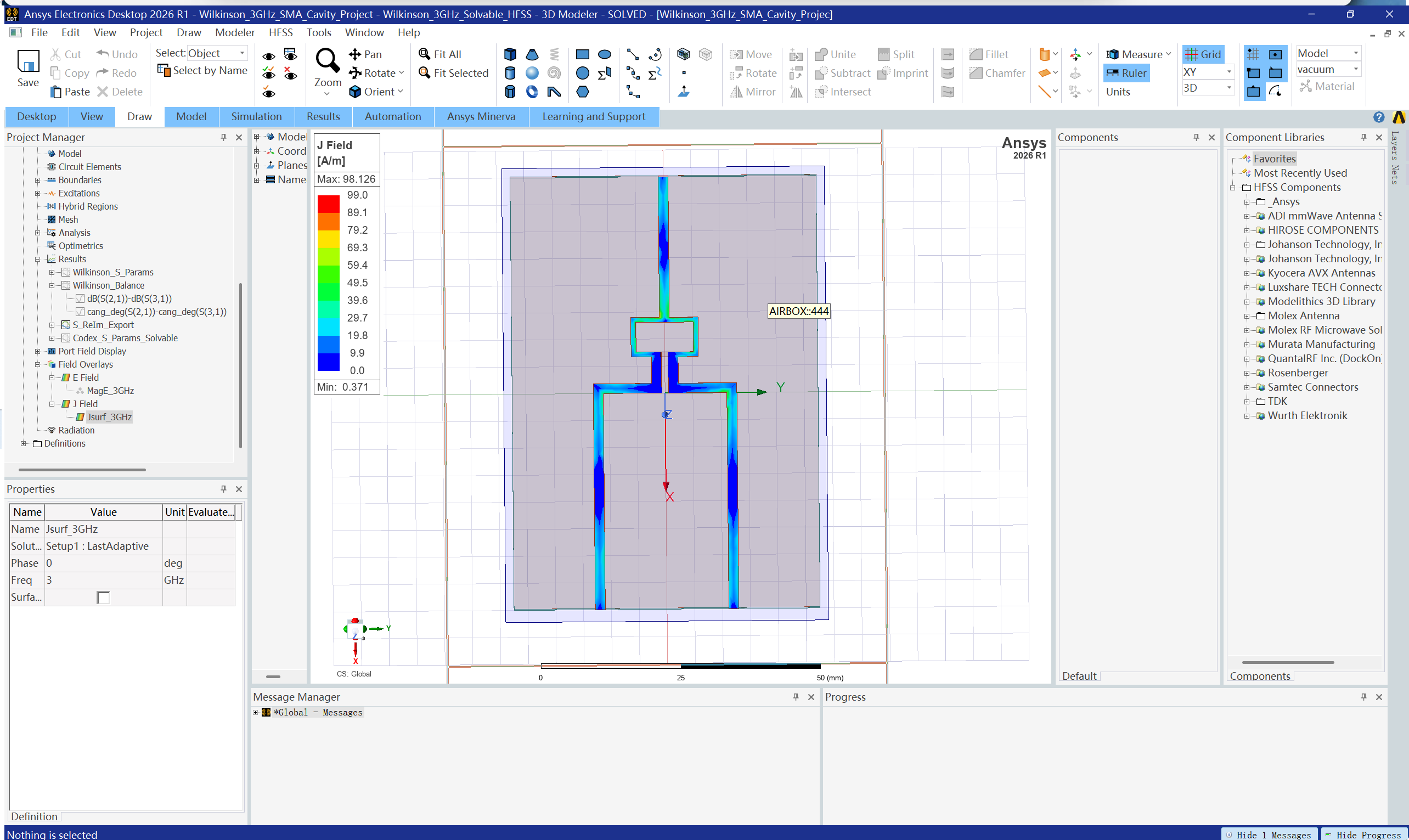1409x840 pixels.
Task: Toggle the Surface checkbox in Properties
Action: [103, 597]
